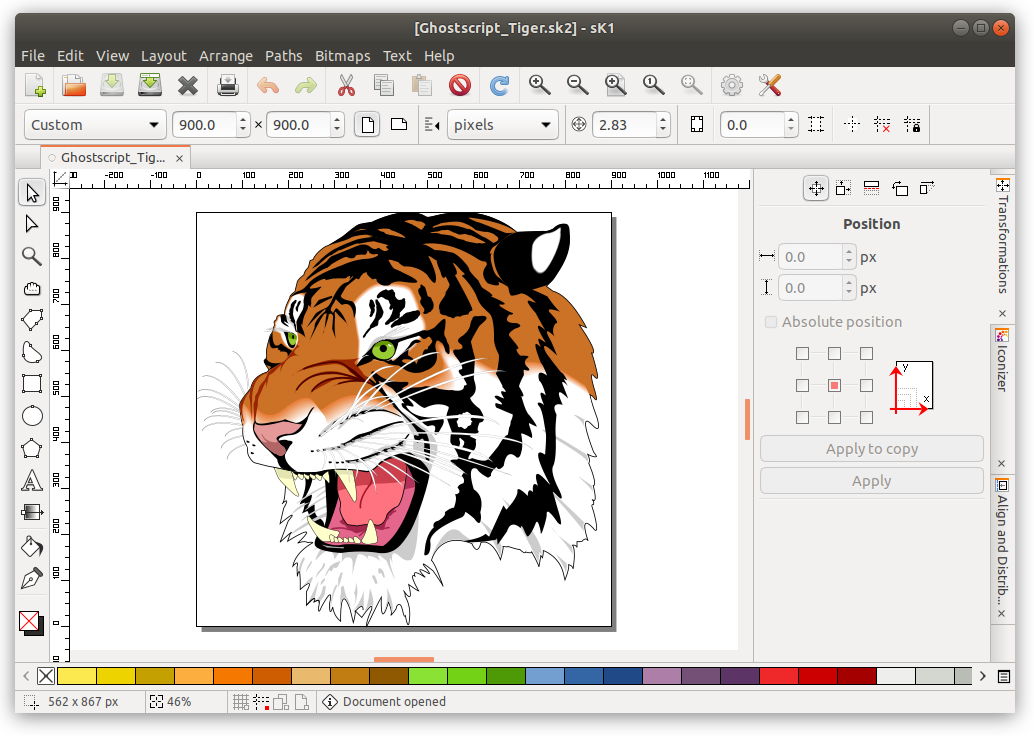Undo the last action

point(268,86)
